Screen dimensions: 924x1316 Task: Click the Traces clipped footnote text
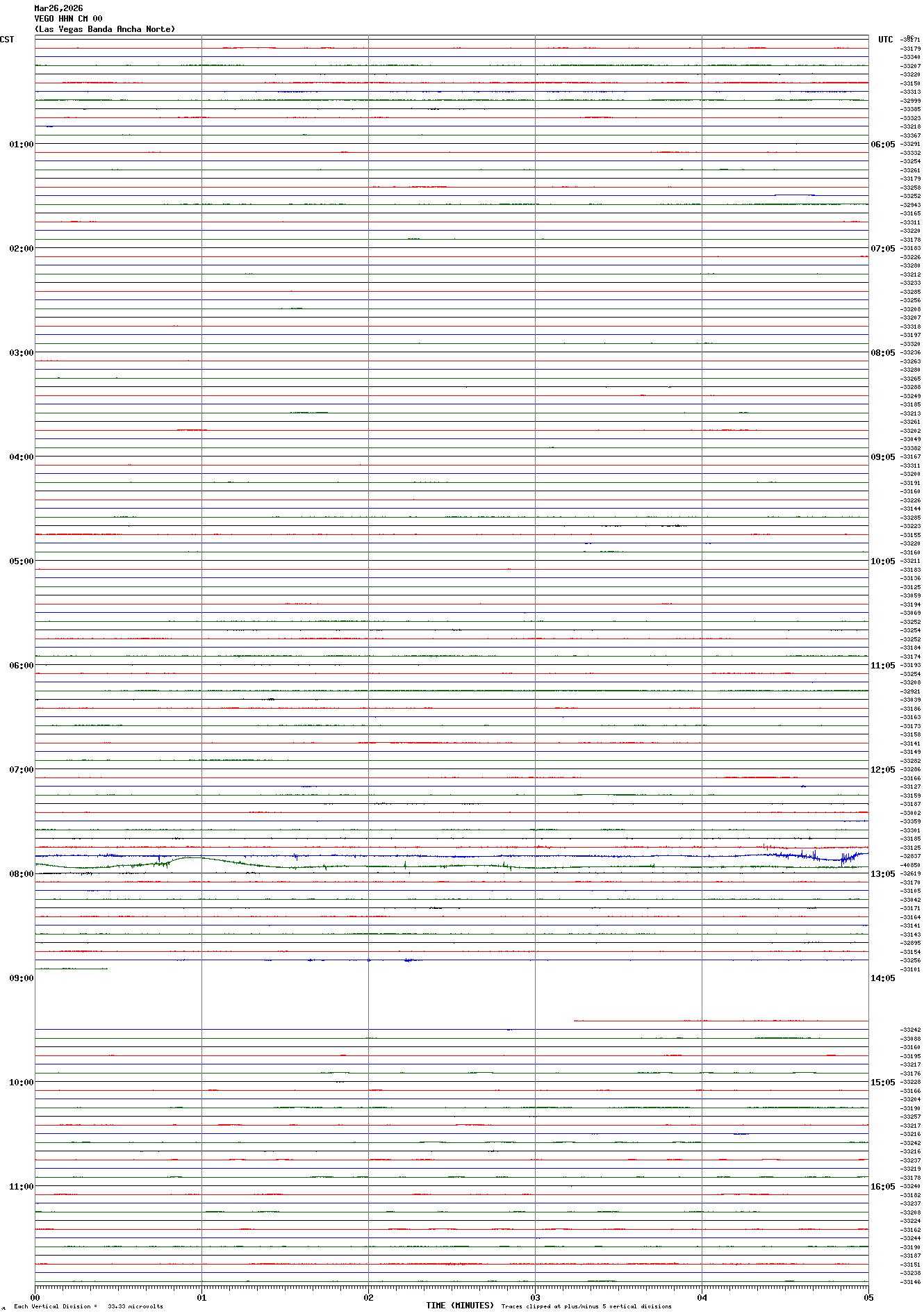tap(586, 1306)
